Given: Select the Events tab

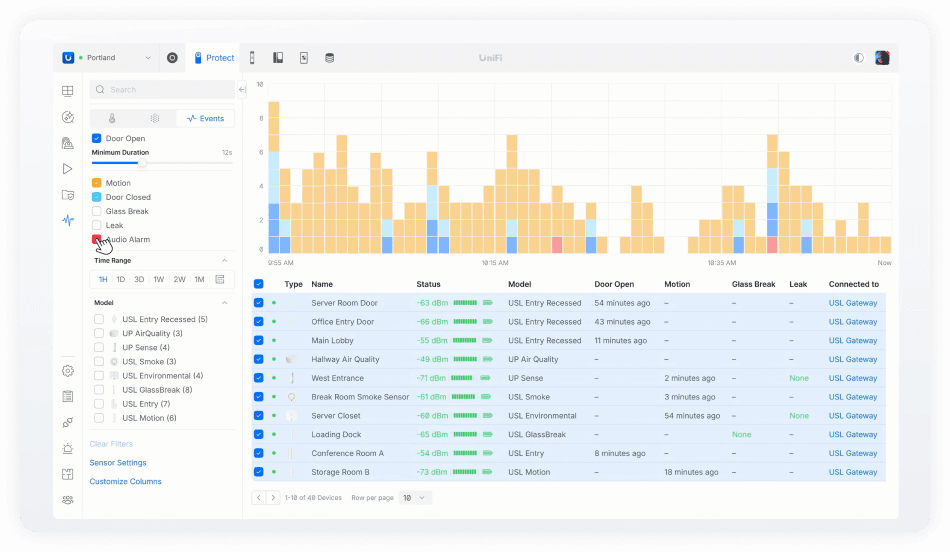Looking at the screenshot, I should tap(205, 119).
